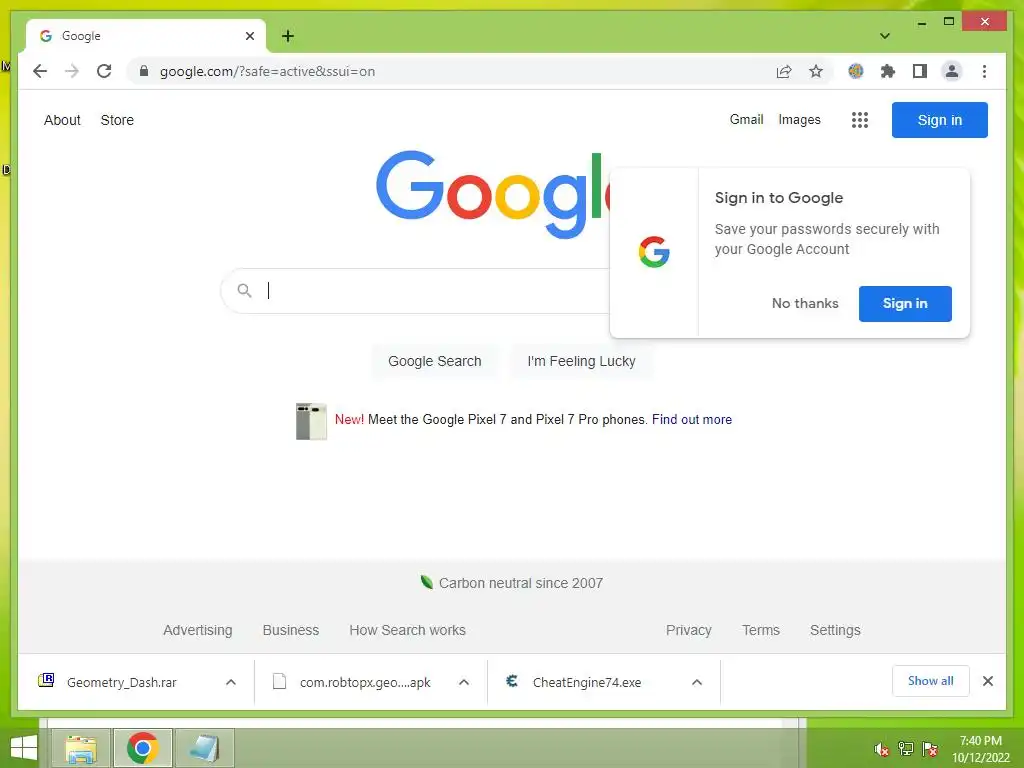This screenshot has height=768, width=1024.
Task: Open the Google Store link
Action: pyautogui.click(x=117, y=120)
